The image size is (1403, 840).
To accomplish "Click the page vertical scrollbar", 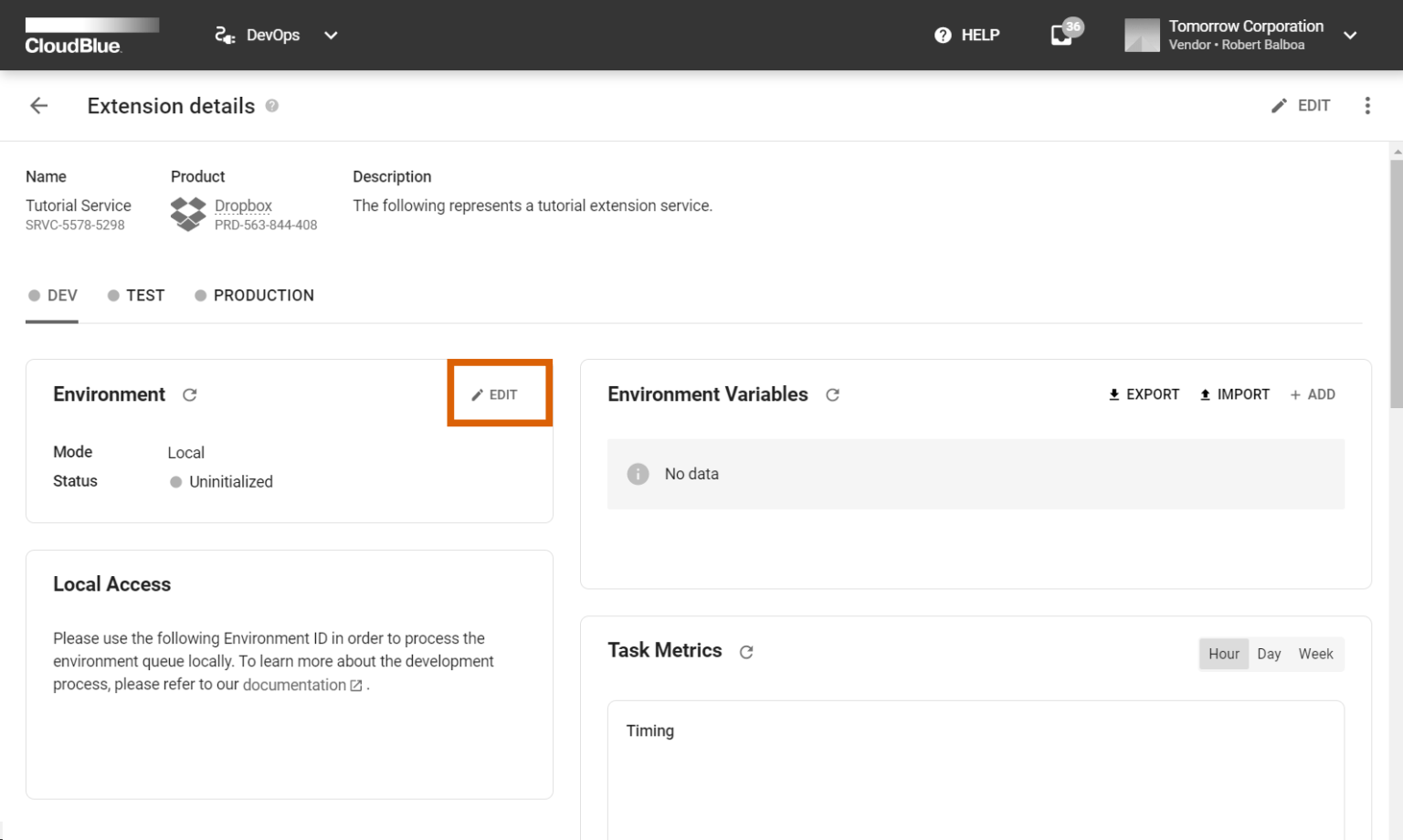I will pyautogui.click(x=1396, y=283).
